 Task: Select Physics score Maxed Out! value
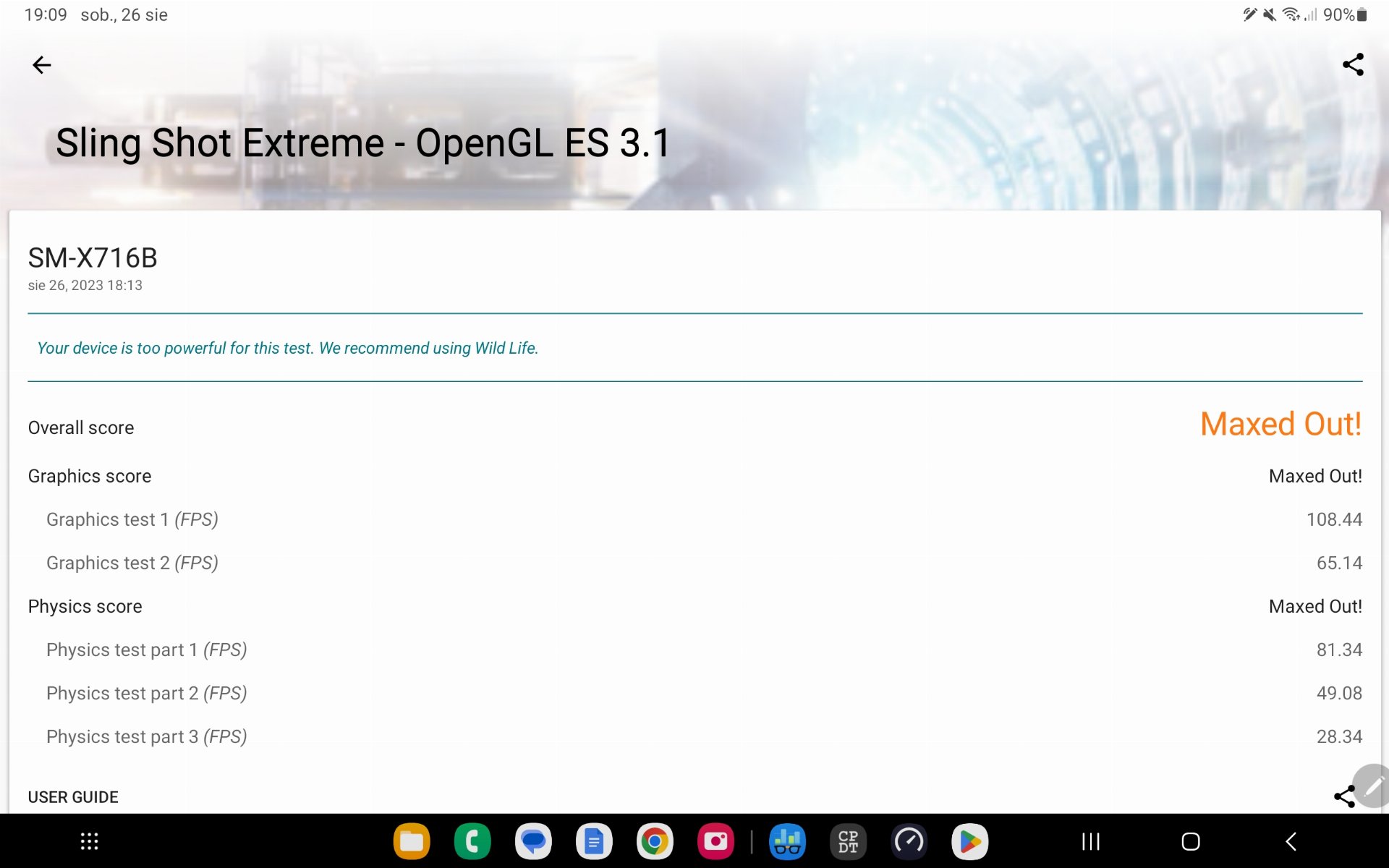1315,606
